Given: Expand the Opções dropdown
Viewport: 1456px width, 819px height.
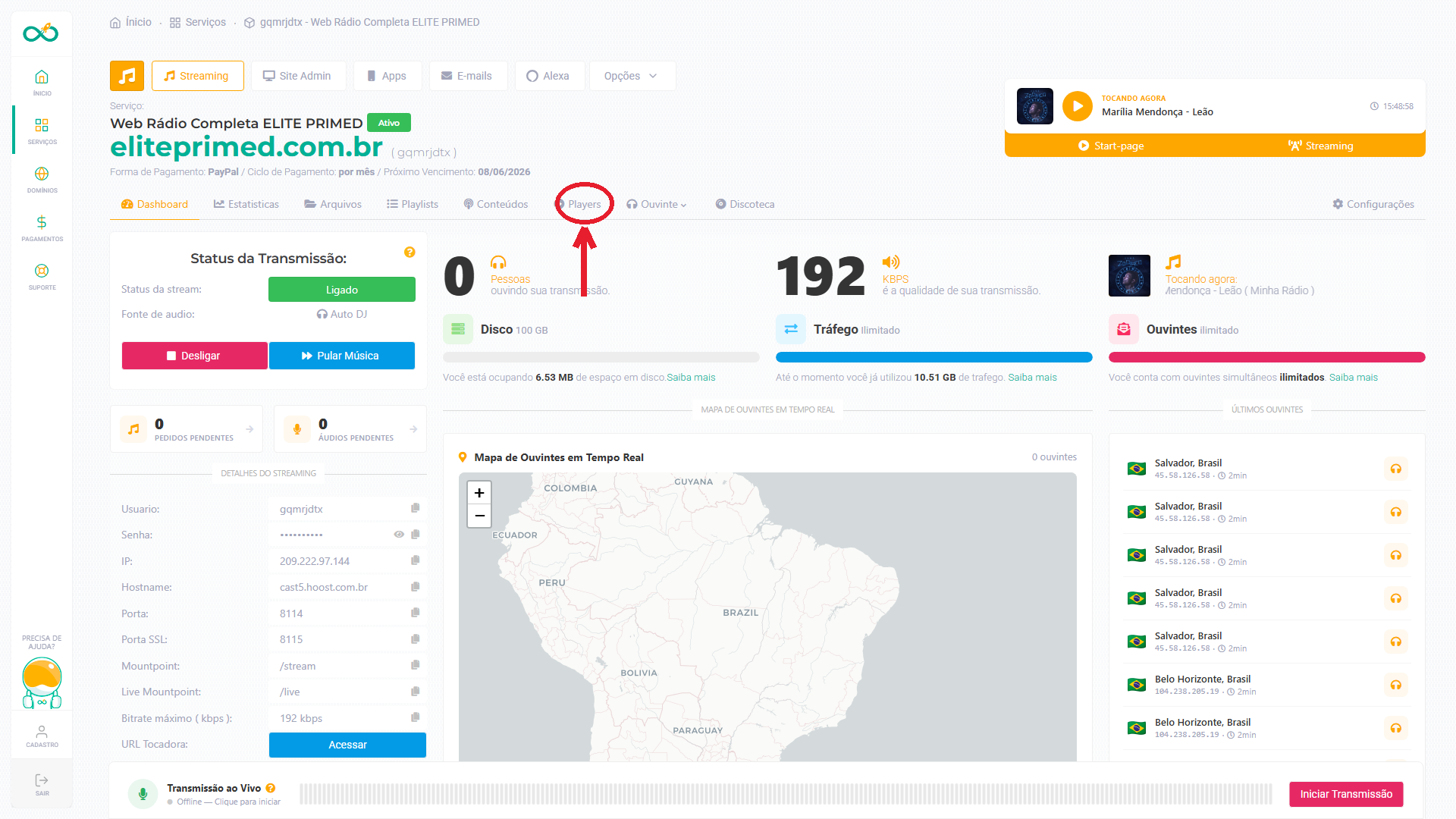Looking at the screenshot, I should point(632,76).
